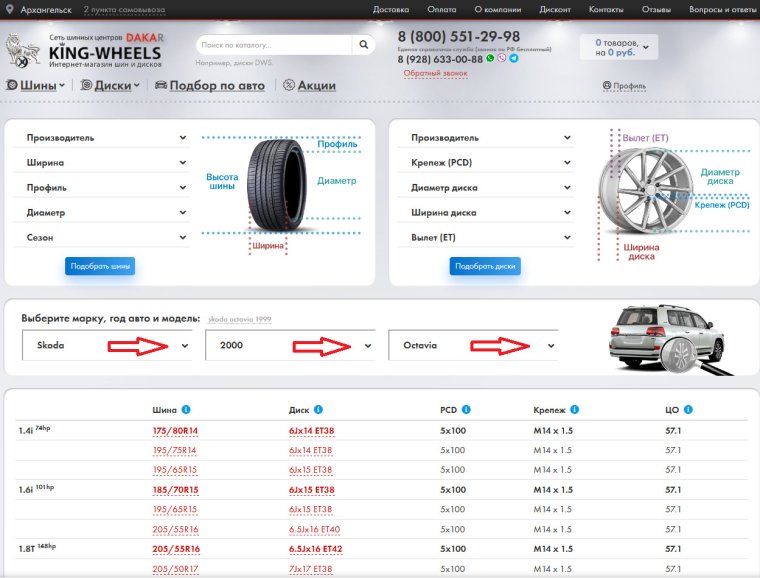Expand the tire Производитель dropdown
Screen dimensions: 760x578
[100, 138]
